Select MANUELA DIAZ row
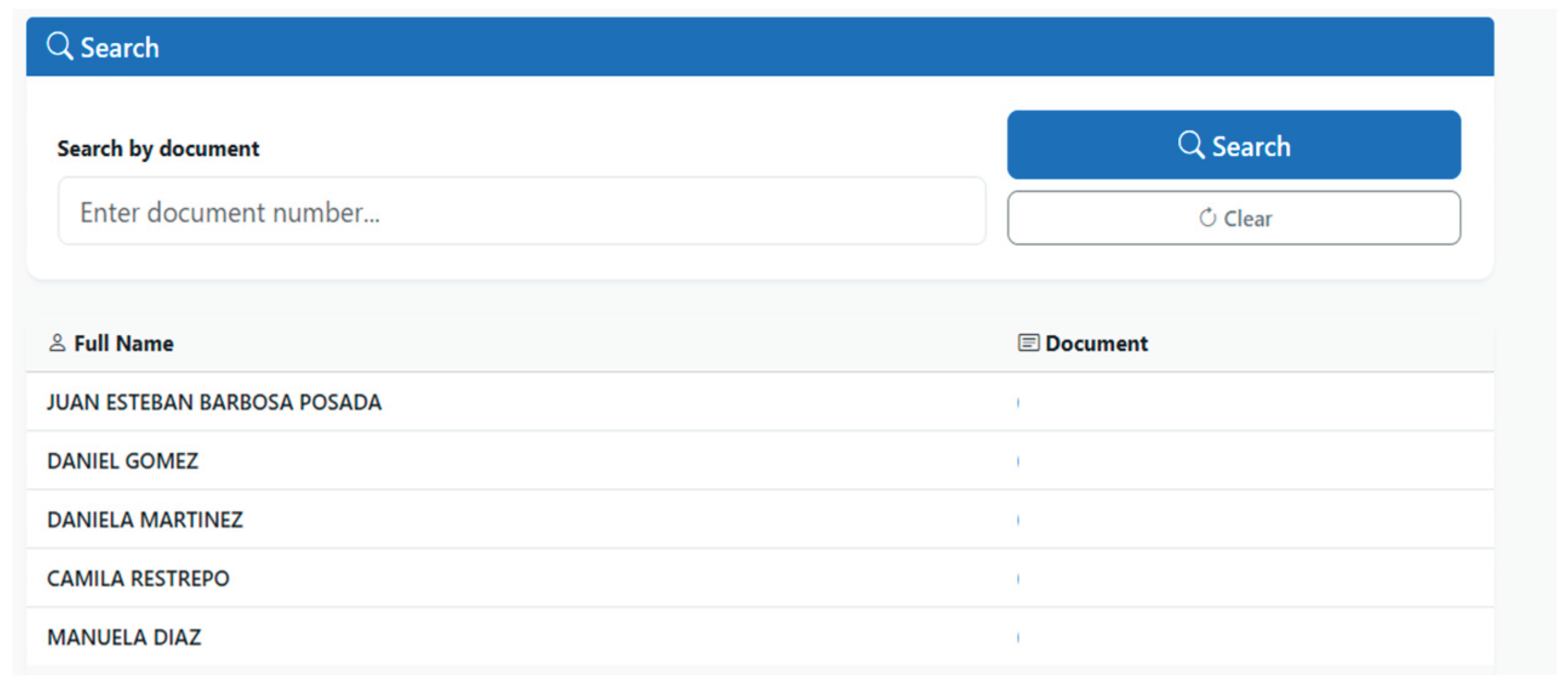Image resolution: width=1568 pixels, height=688 pixels. point(126,637)
